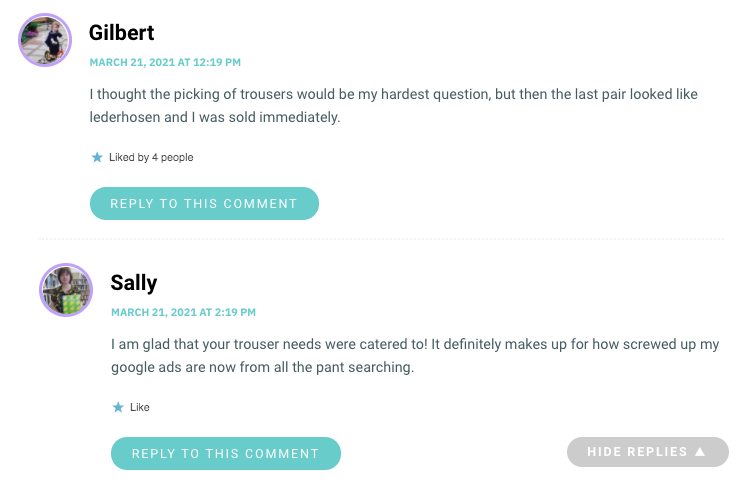
Task: Click Gilbert's comment text about trousers
Action: (x=393, y=105)
